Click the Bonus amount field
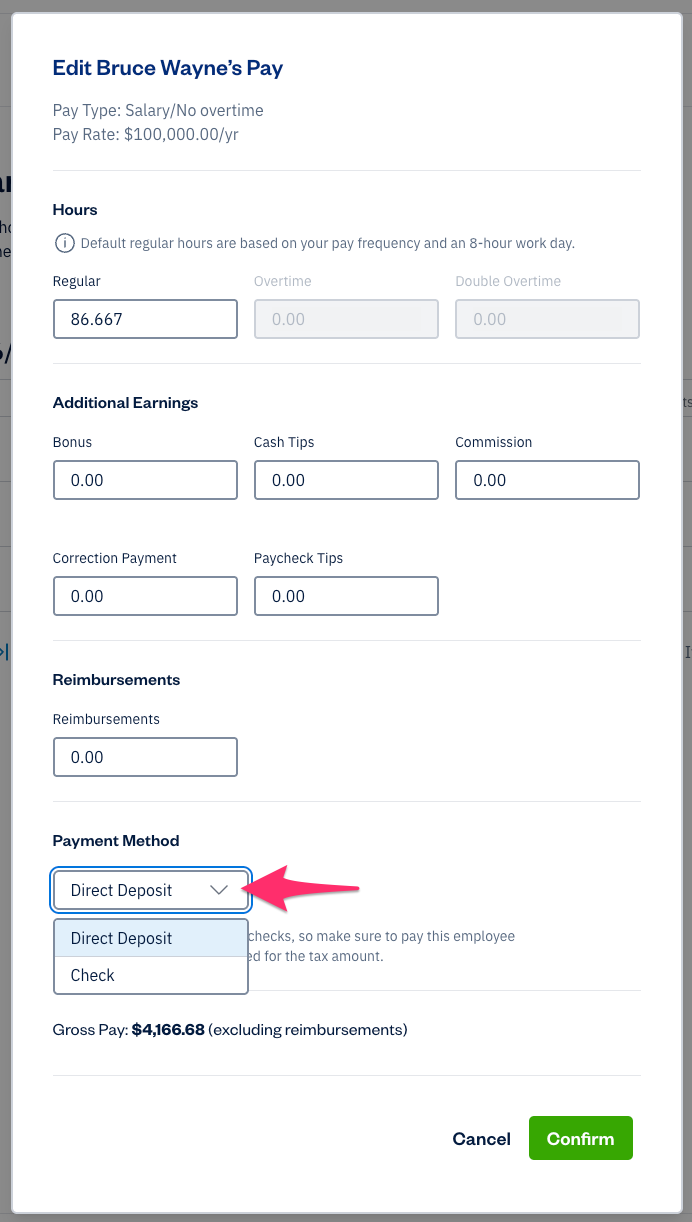The height and width of the screenshot is (1222, 692). (145, 480)
